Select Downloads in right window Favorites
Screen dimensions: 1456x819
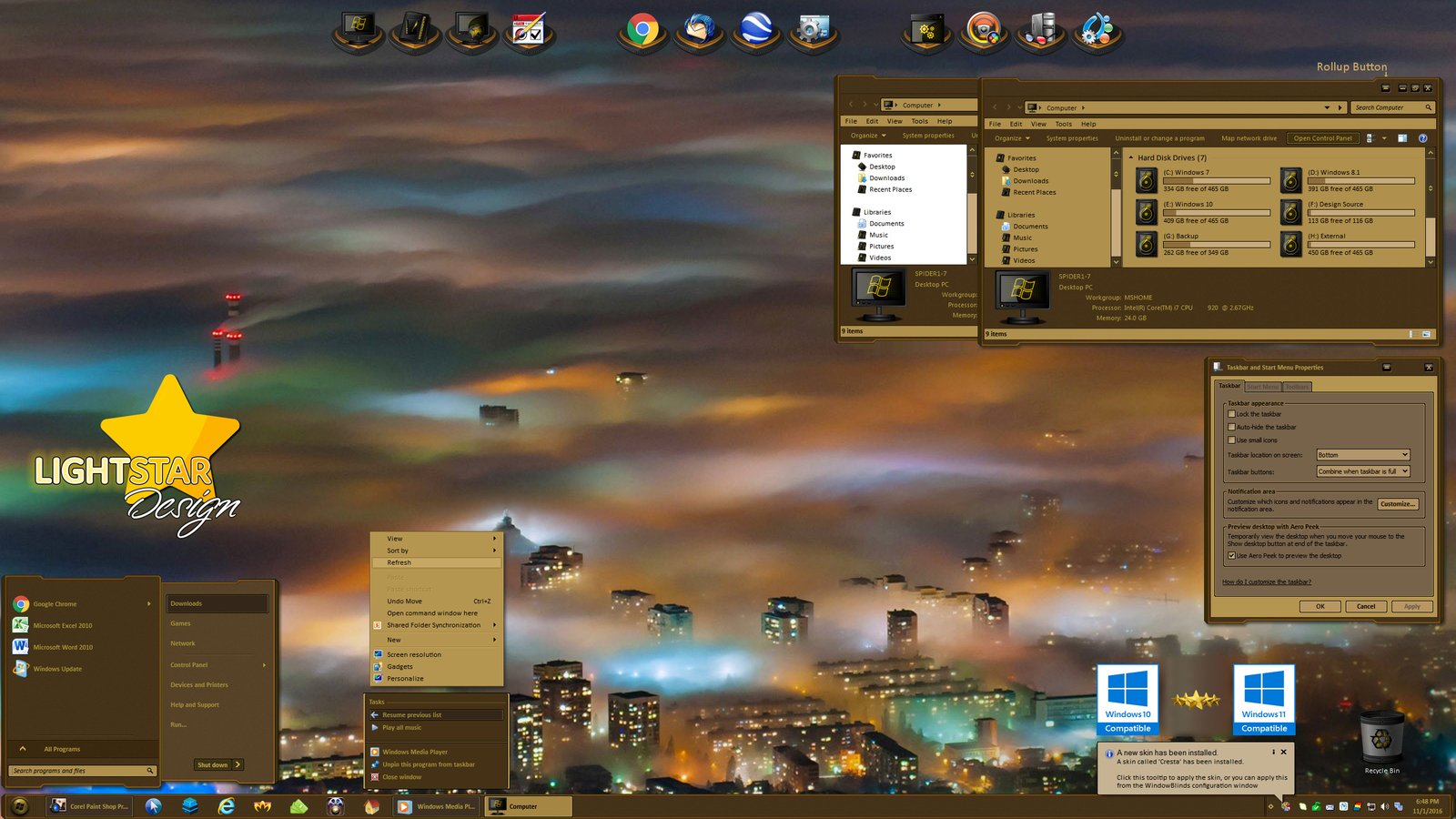(x=1030, y=181)
